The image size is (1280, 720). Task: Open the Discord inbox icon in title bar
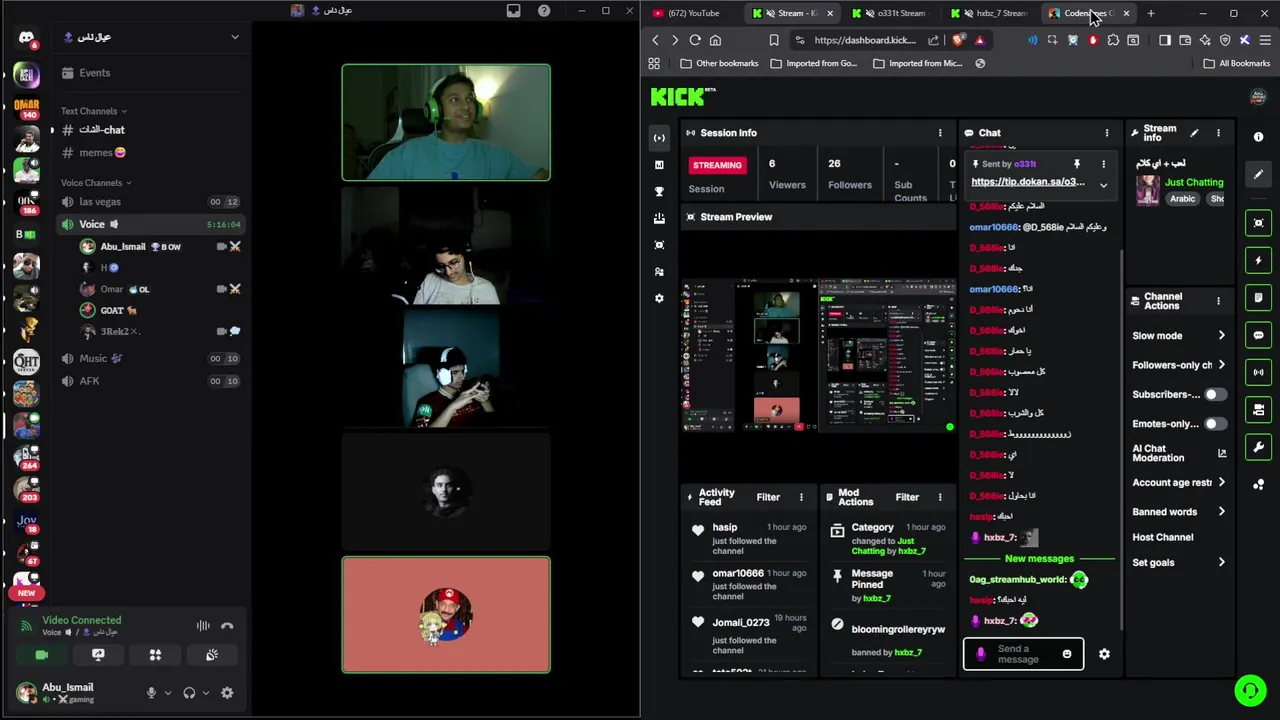click(513, 10)
